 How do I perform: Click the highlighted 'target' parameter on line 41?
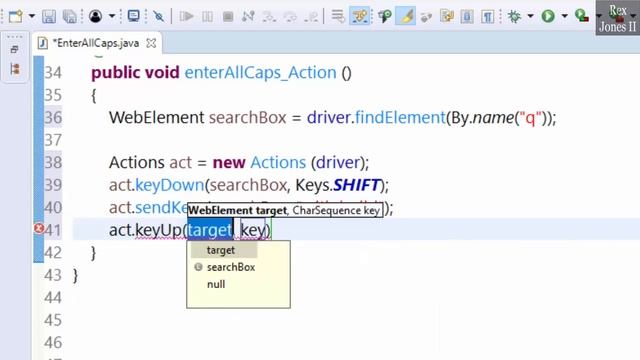(210, 230)
